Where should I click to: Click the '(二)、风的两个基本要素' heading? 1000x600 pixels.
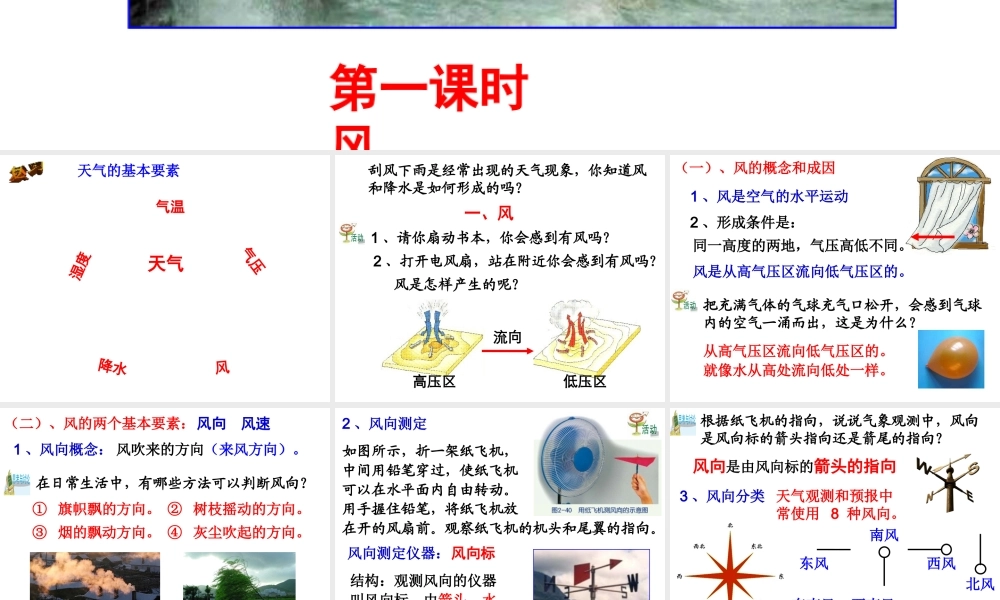(97, 423)
